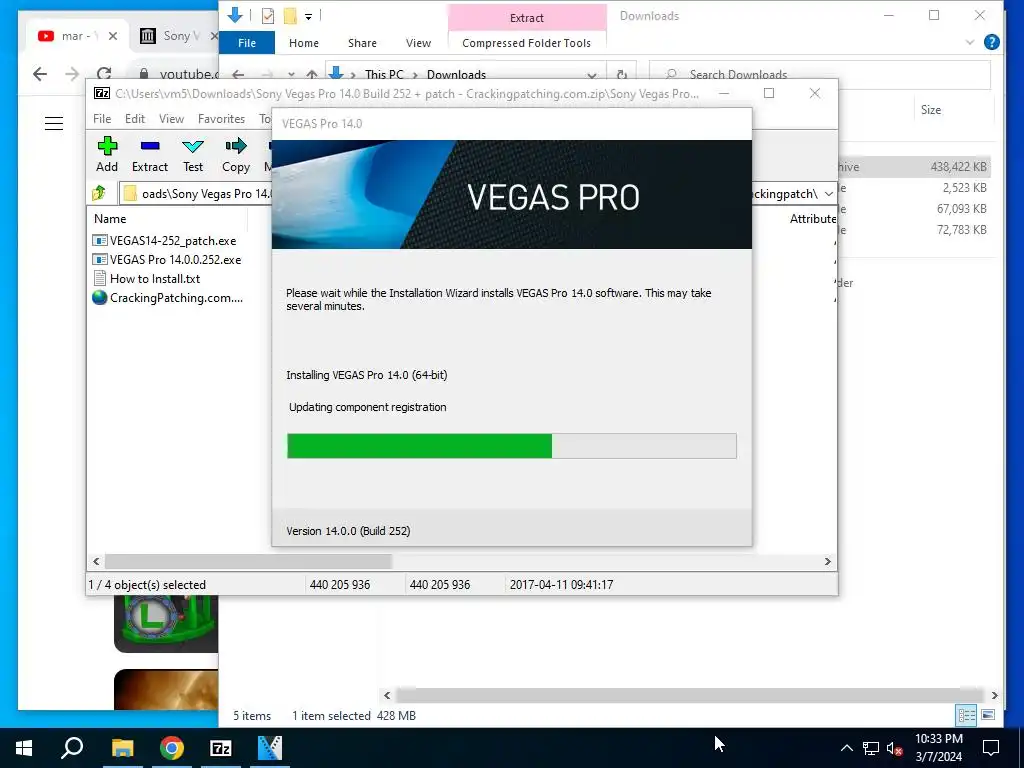Image resolution: width=1024 pixels, height=768 pixels.
Task: Switch to the Sony tab in Chrome
Action: 174,36
